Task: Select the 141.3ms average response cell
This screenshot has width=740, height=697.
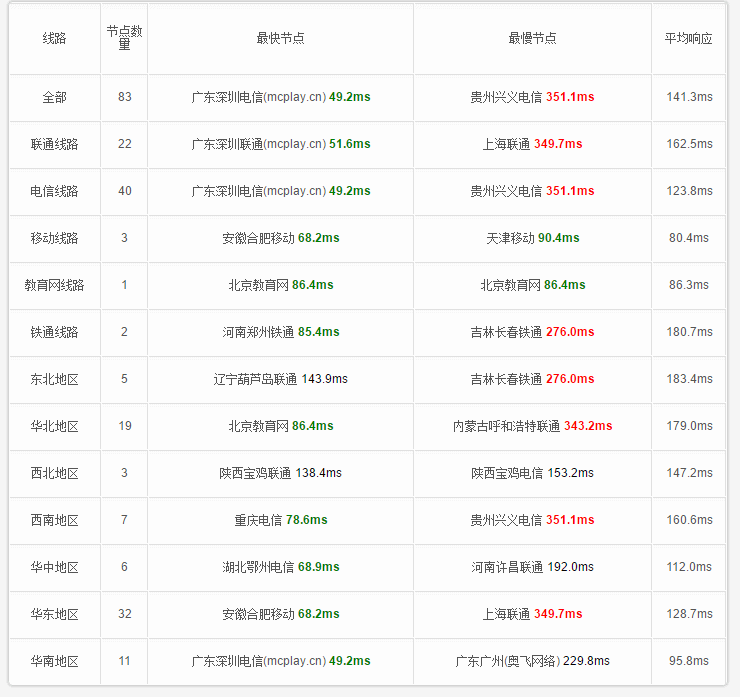Action: (x=689, y=97)
